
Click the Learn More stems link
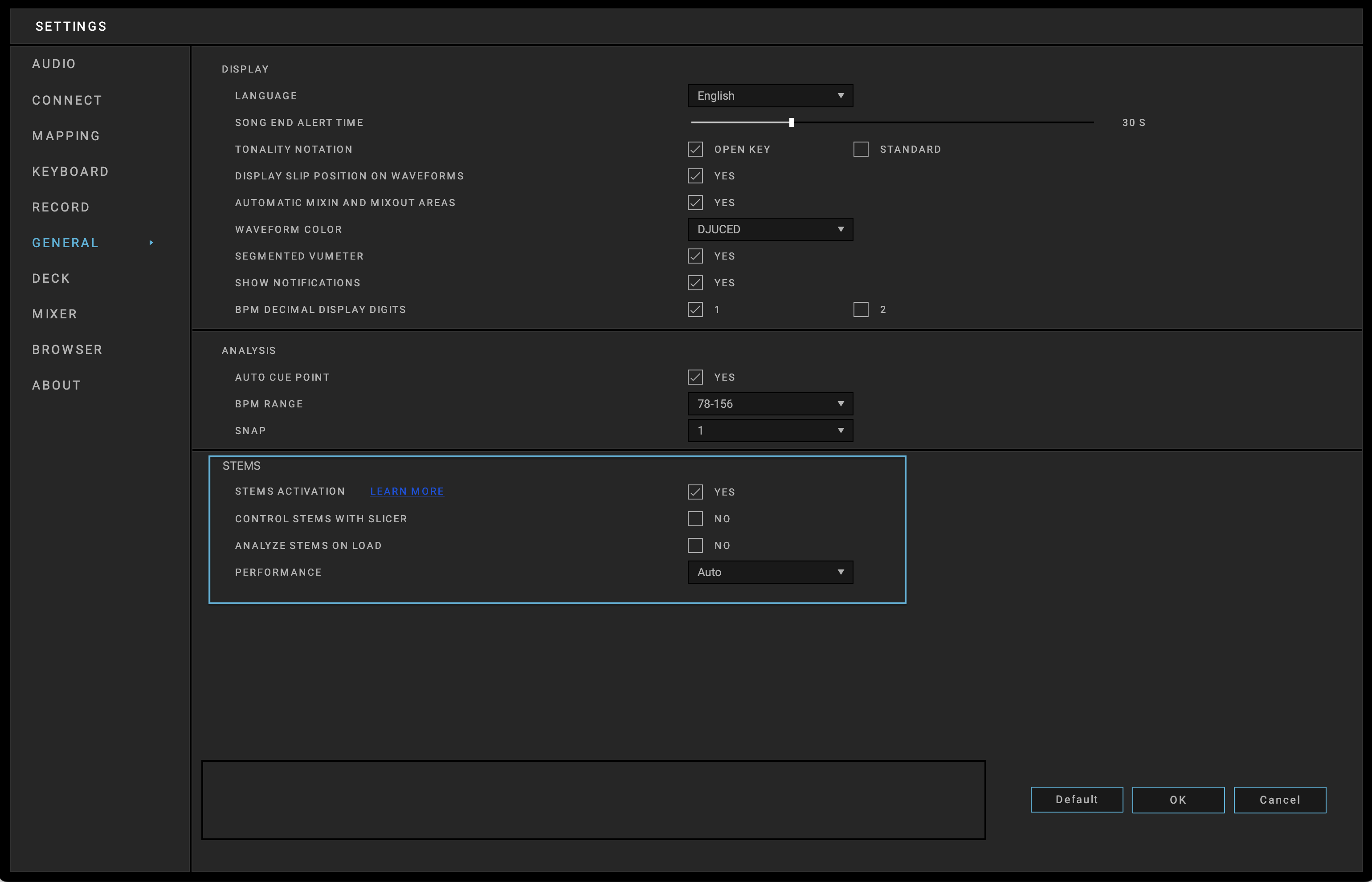tap(407, 492)
